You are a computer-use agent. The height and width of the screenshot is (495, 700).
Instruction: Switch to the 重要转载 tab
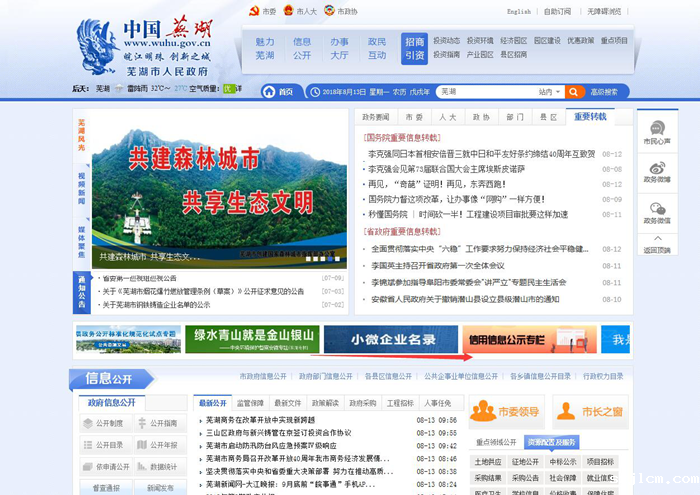pyautogui.click(x=590, y=116)
